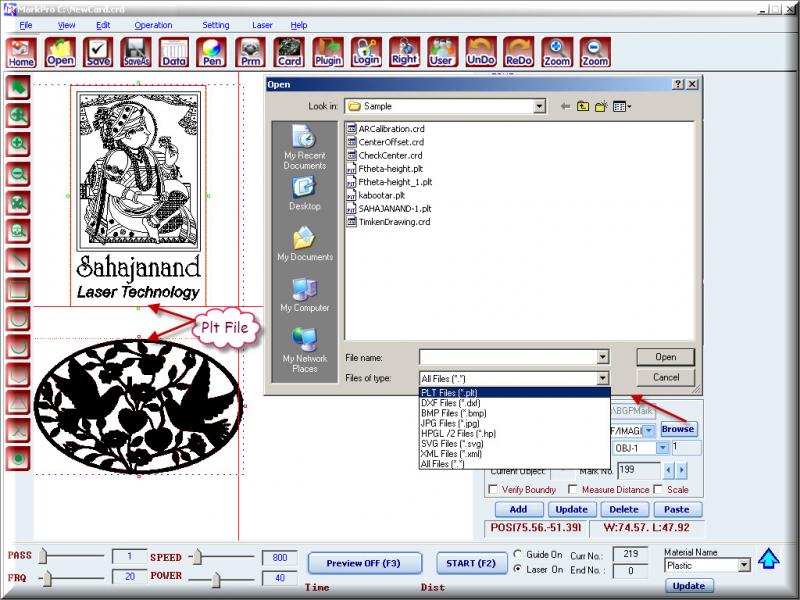Open the Data toolbar icon
The image size is (800, 600).
174,52
